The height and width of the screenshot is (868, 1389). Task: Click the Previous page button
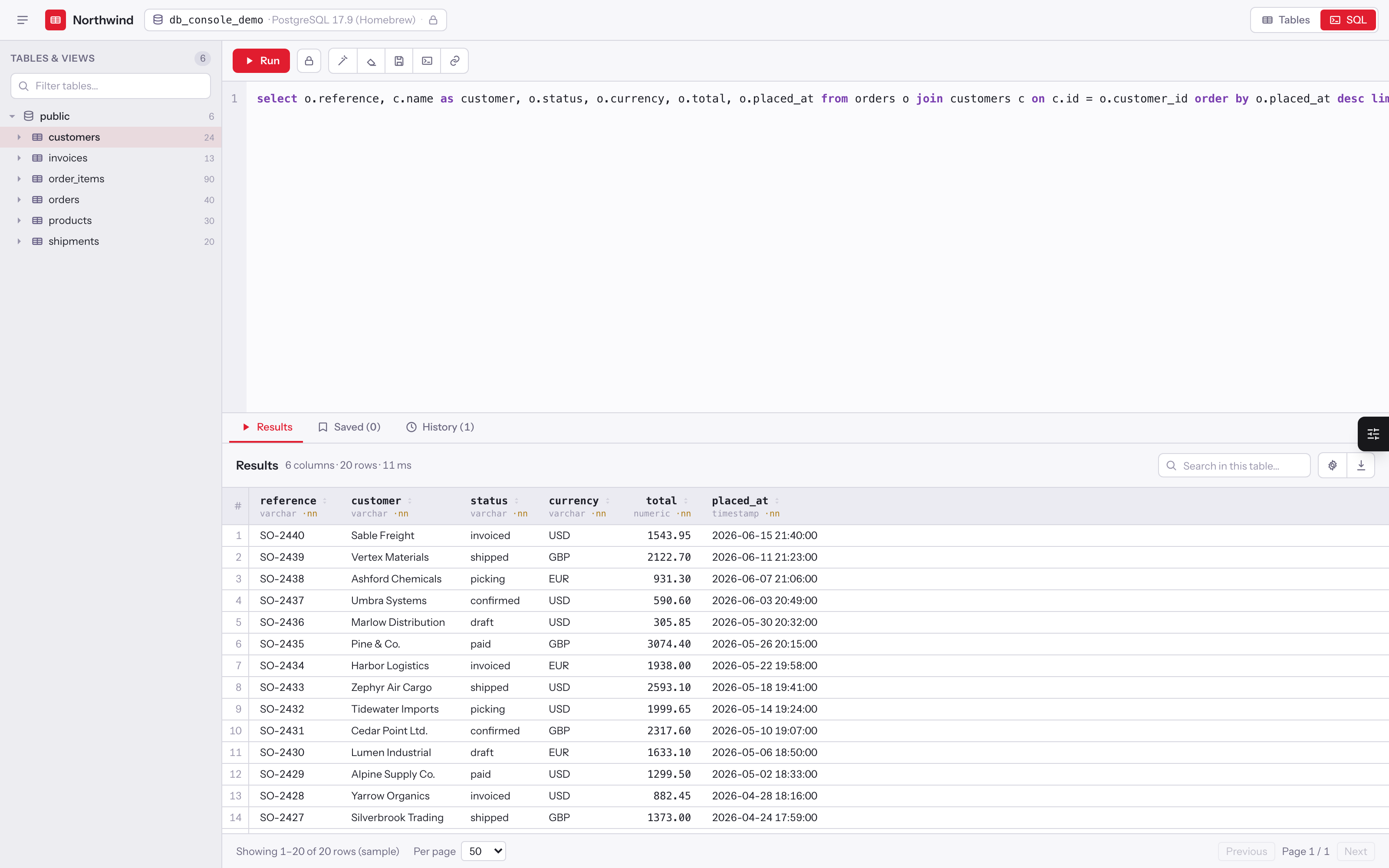1246,852
